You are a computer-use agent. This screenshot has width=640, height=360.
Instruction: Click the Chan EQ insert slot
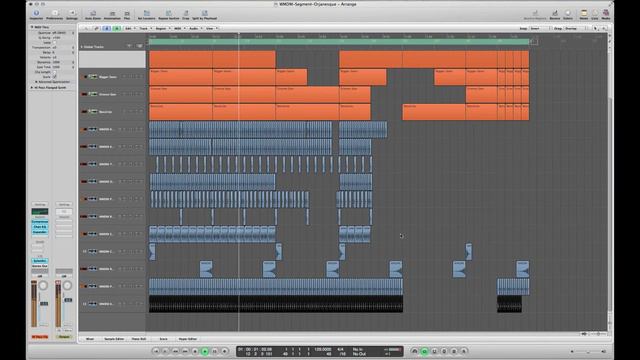pyautogui.click(x=40, y=227)
